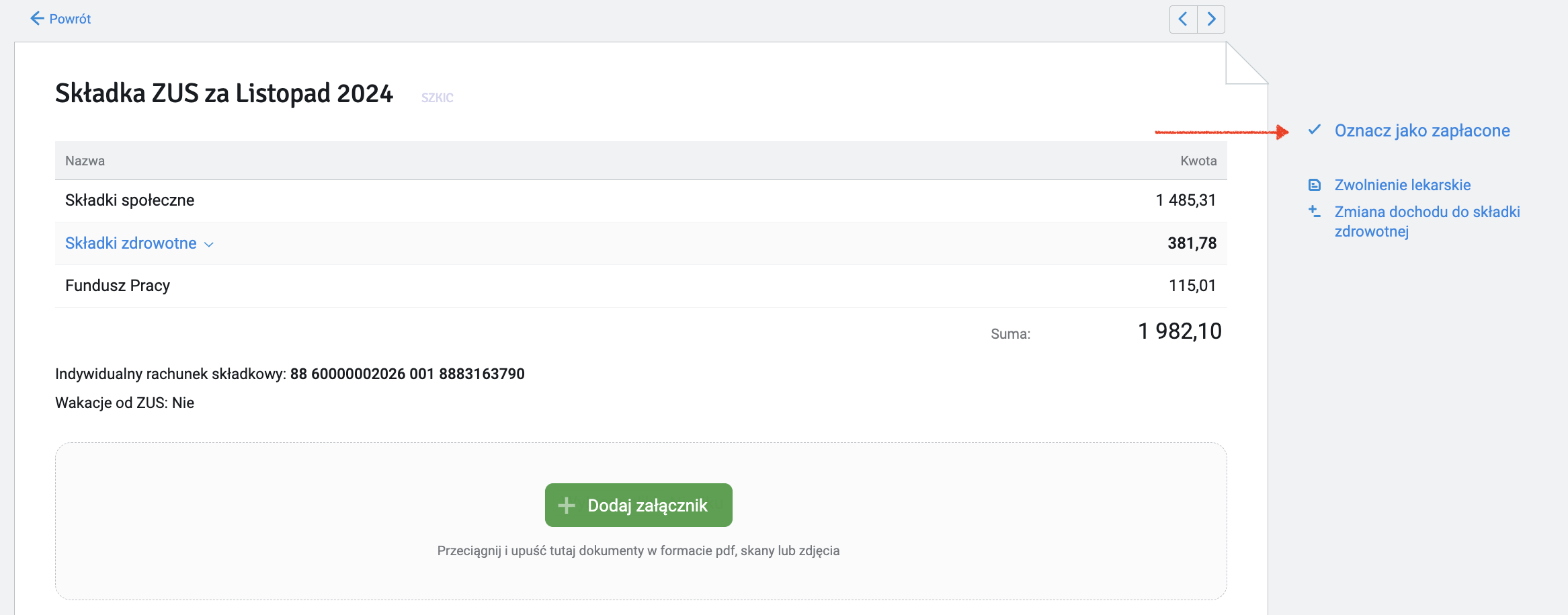Open the next document with right chevron

tap(1211, 19)
